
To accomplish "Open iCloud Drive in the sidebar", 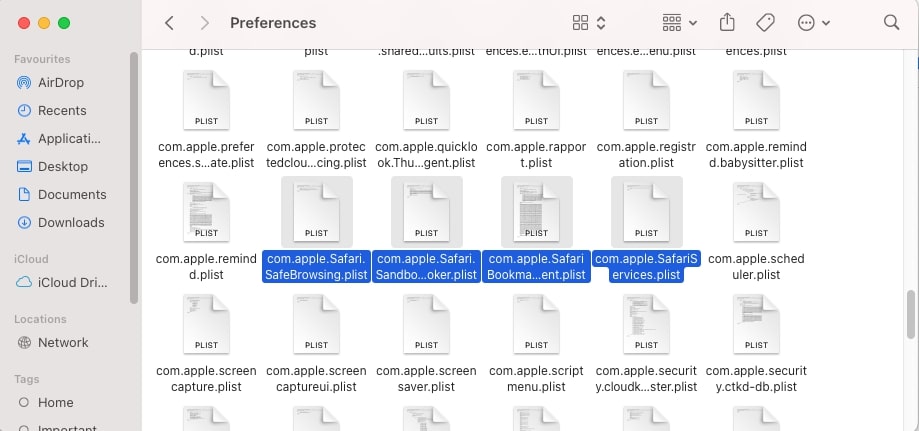I will click(x=73, y=282).
